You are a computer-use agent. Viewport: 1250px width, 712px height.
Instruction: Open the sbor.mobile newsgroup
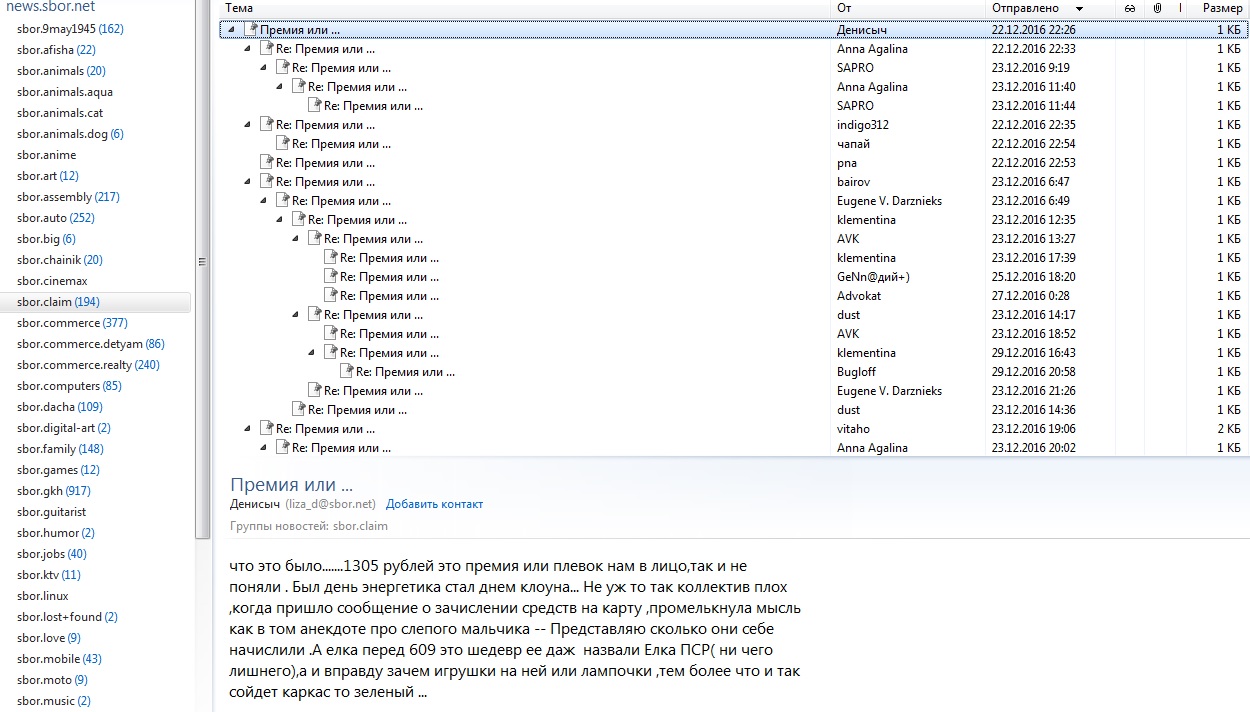click(59, 659)
